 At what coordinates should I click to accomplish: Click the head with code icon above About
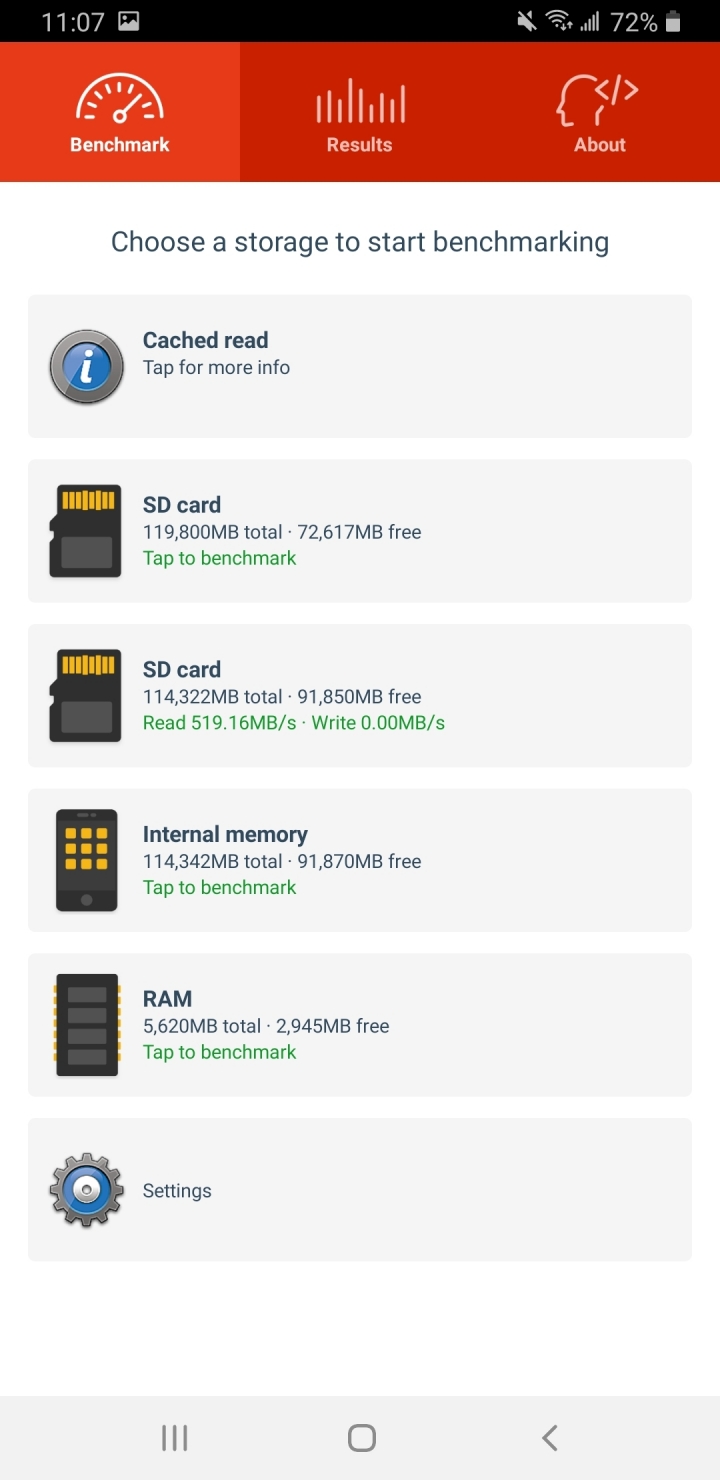coord(598,101)
